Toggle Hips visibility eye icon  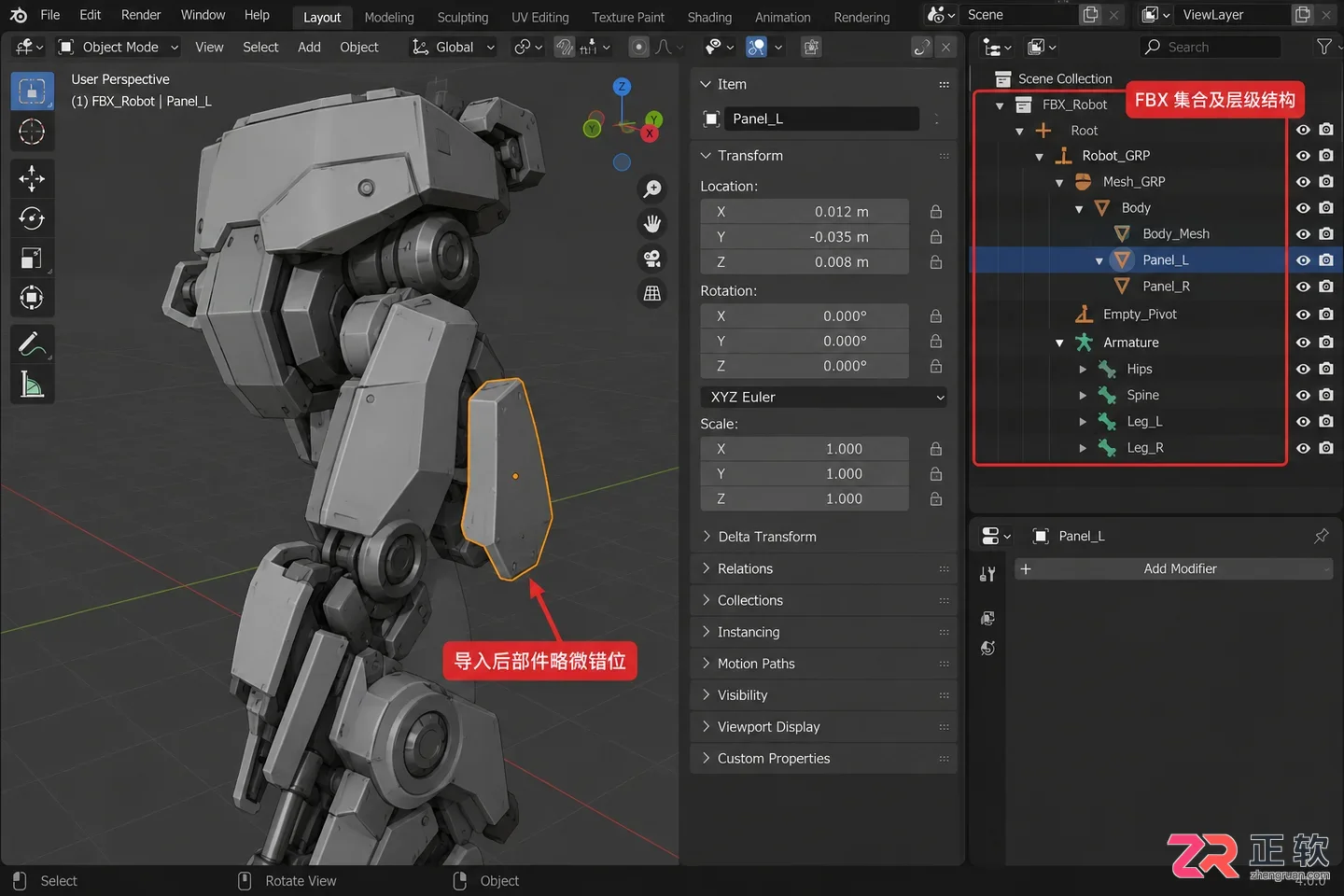[x=1303, y=369]
